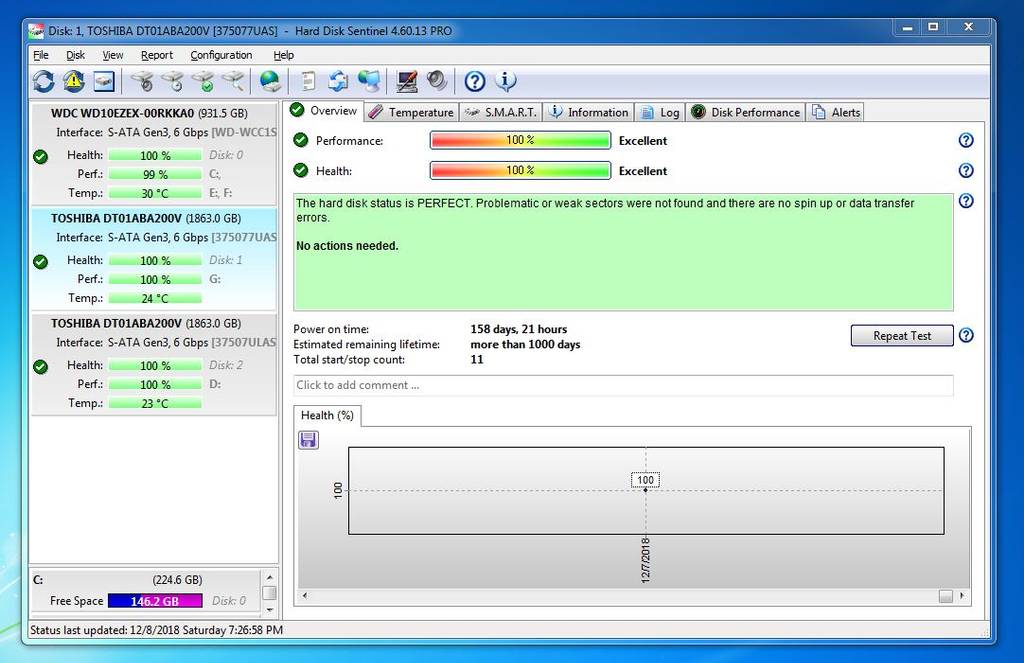Click the speaker sound toolbar icon
Screen dimensions: 1024x663
point(437,81)
